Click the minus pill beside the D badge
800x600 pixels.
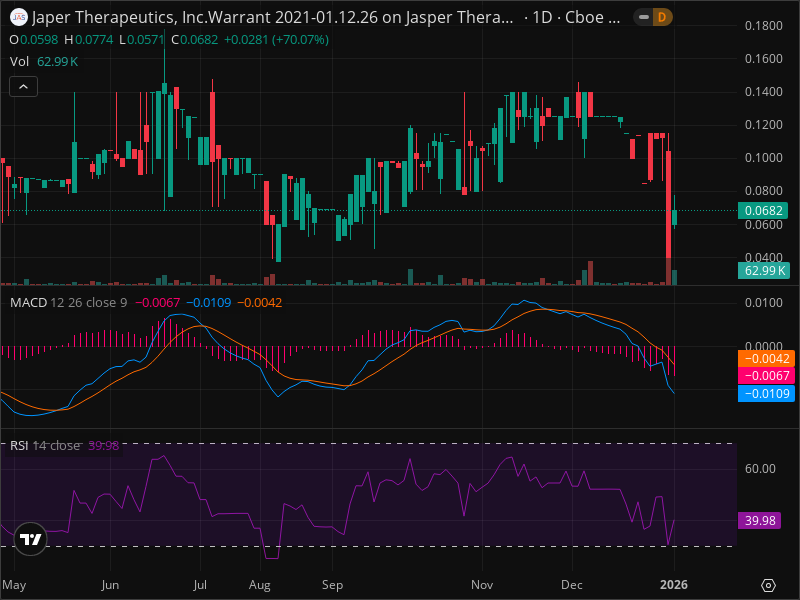(x=644, y=17)
